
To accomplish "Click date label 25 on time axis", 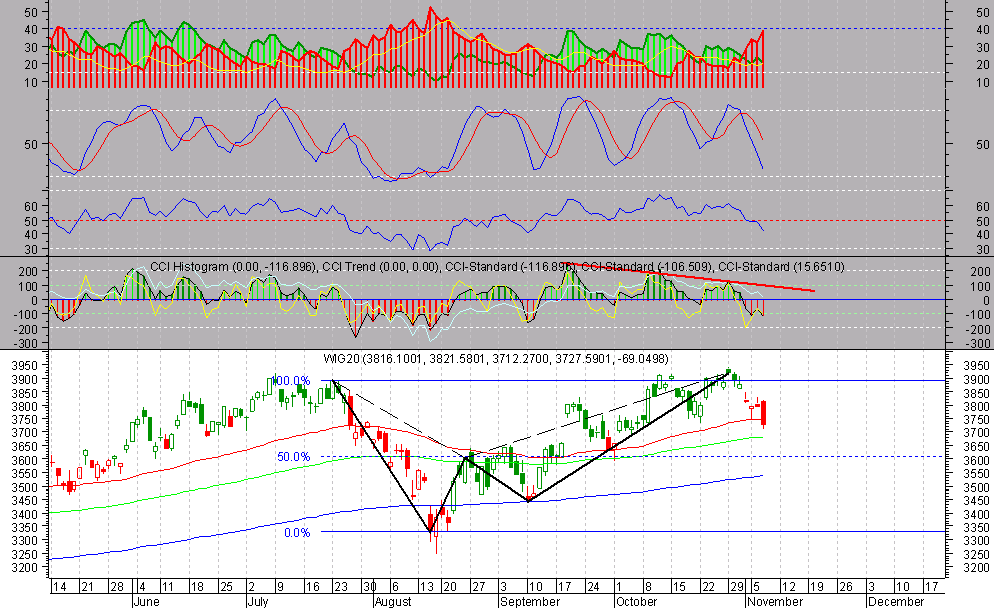I will 226,586.
